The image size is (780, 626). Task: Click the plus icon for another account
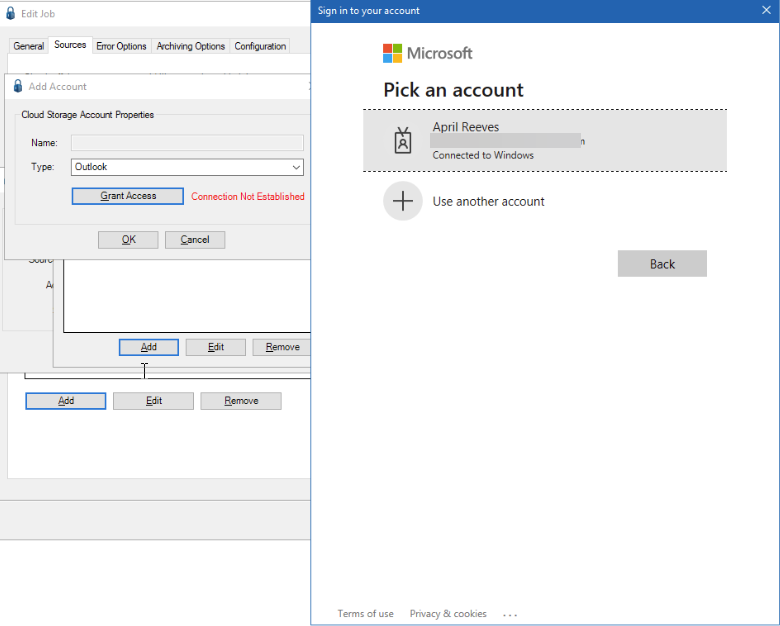(x=403, y=201)
